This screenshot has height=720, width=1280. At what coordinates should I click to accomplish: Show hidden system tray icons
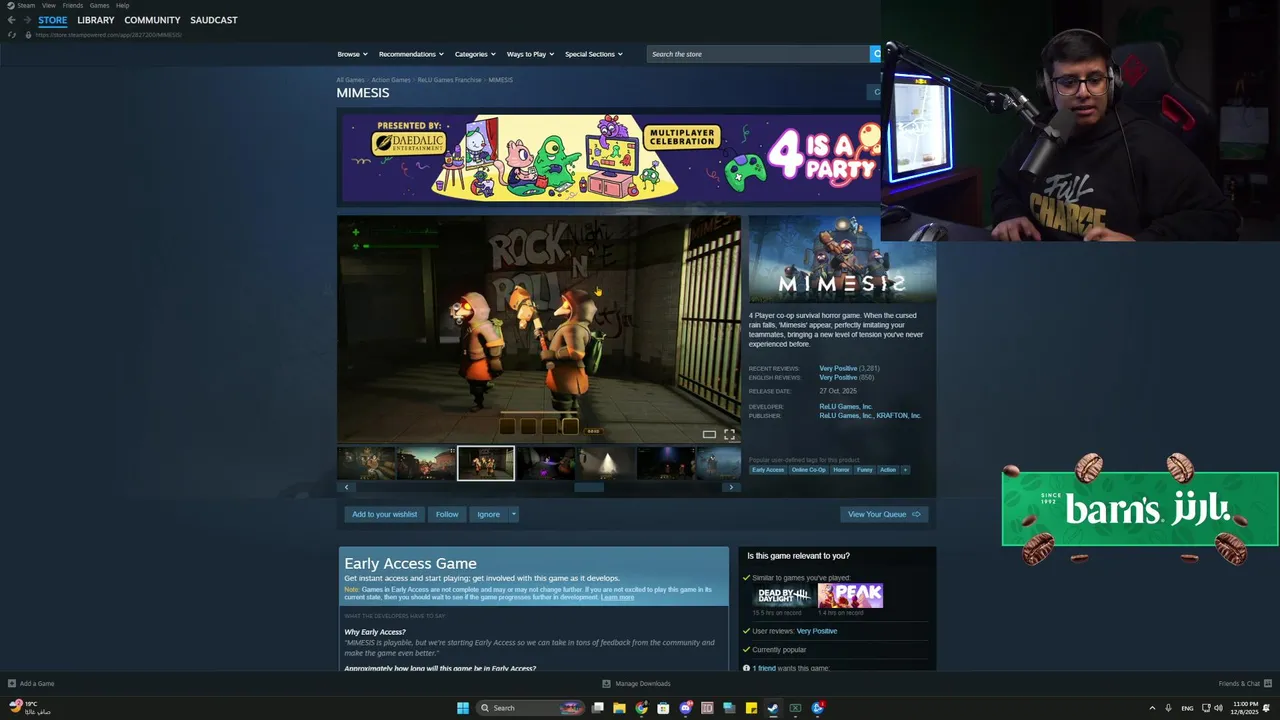coord(1151,708)
